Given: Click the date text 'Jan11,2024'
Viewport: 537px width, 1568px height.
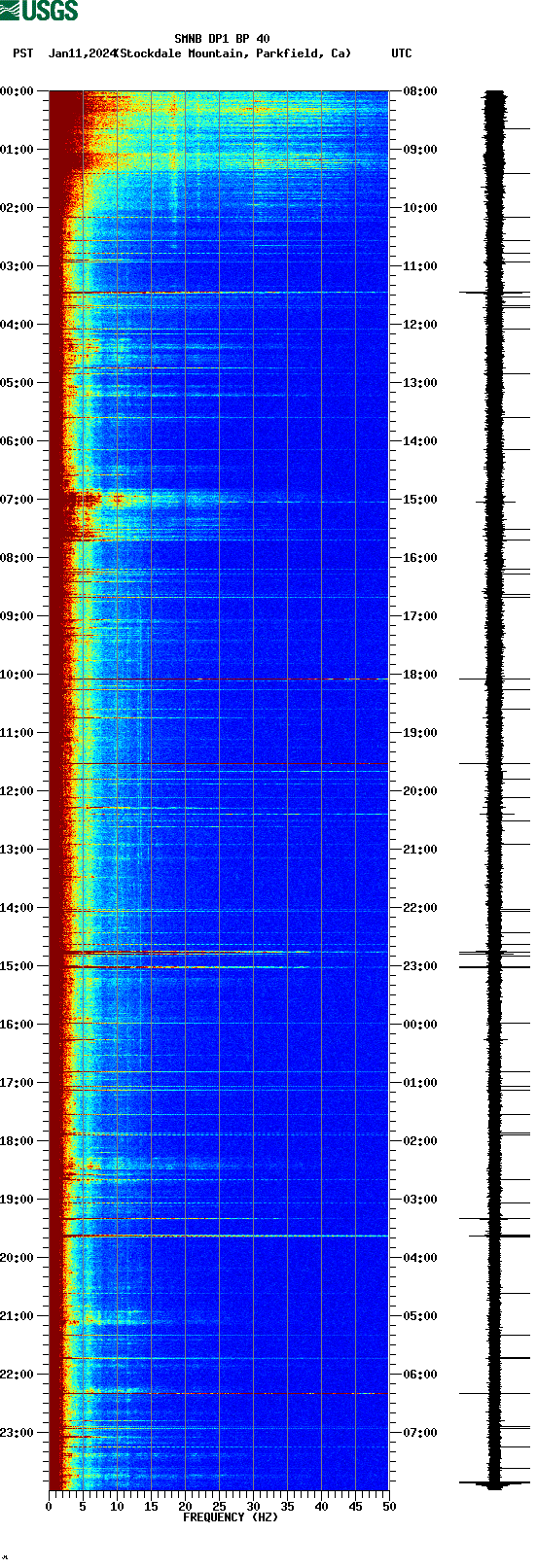Looking at the screenshot, I should tap(81, 53).
